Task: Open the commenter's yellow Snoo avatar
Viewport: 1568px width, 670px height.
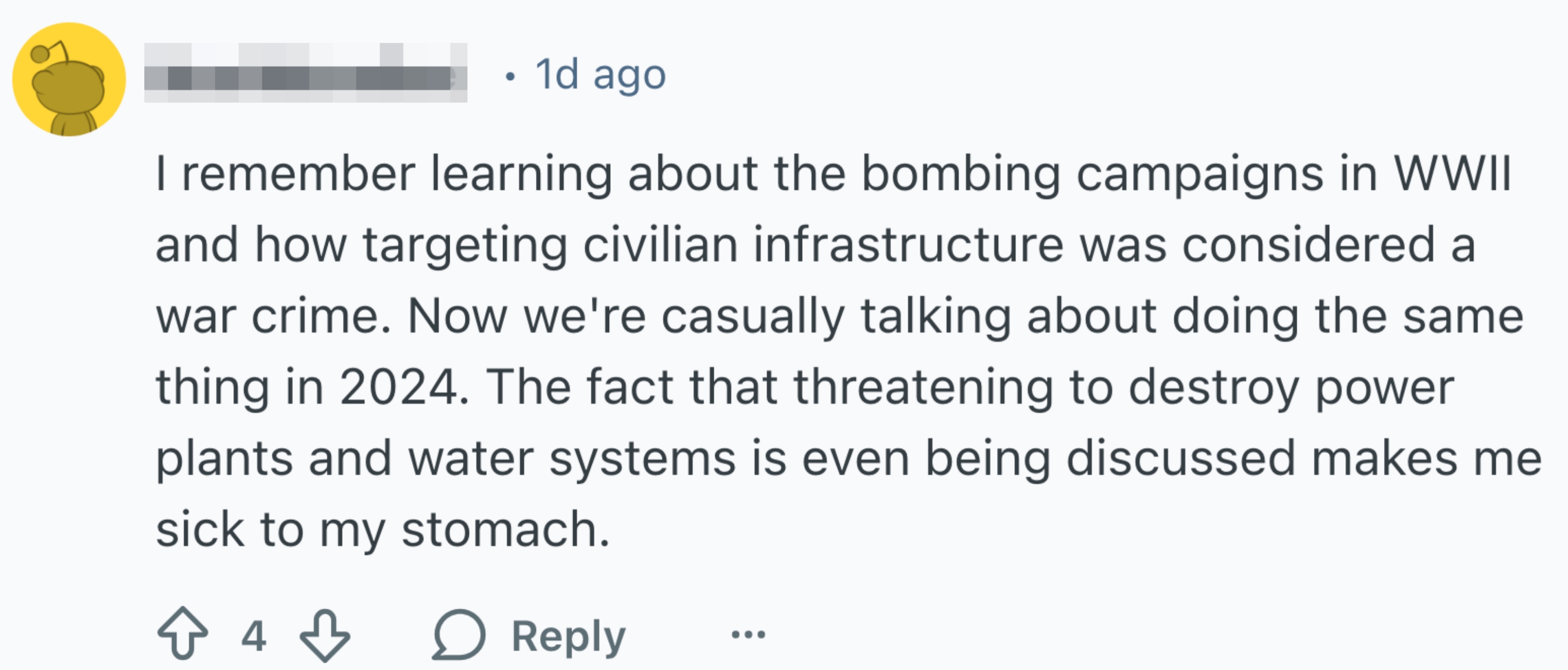Action: [69, 79]
